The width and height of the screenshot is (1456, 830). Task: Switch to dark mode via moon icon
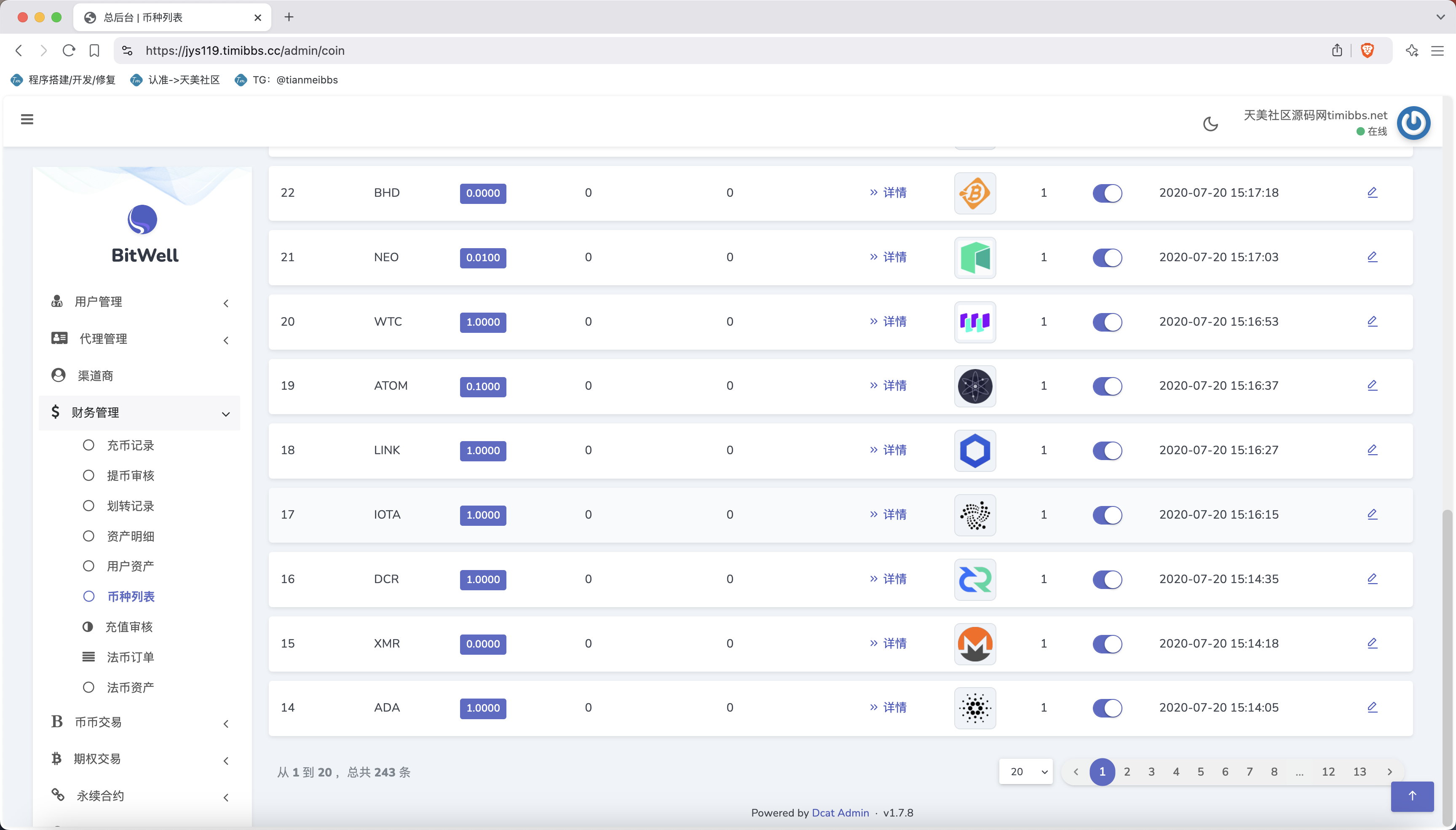pos(1210,124)
